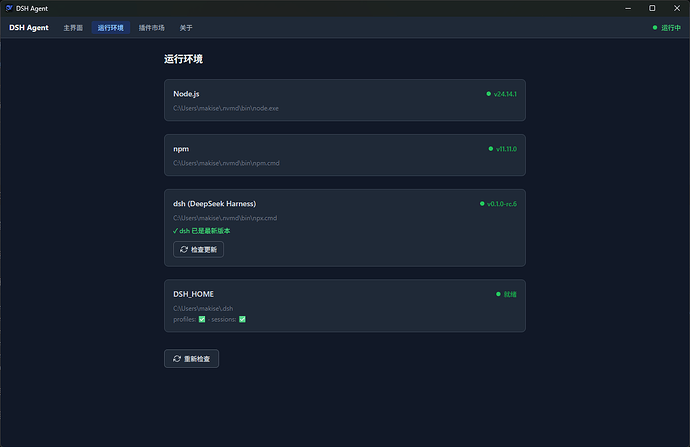The image size is (690, 447).
Task: Maximize the DSH Agent window
Action: click(x=652, y=8)
